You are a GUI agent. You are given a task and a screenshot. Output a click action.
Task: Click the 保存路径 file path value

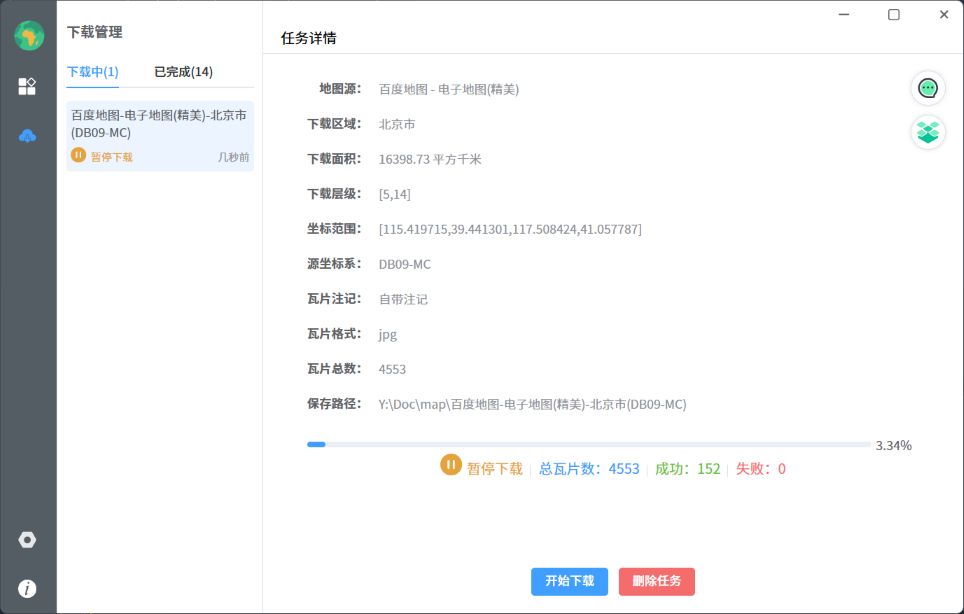coord(532,405)
